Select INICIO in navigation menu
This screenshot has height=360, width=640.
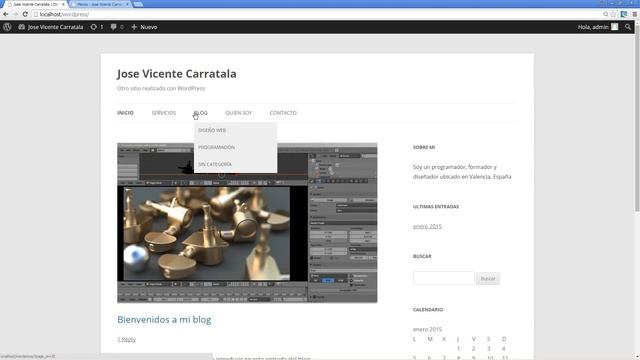pos(125,113)
